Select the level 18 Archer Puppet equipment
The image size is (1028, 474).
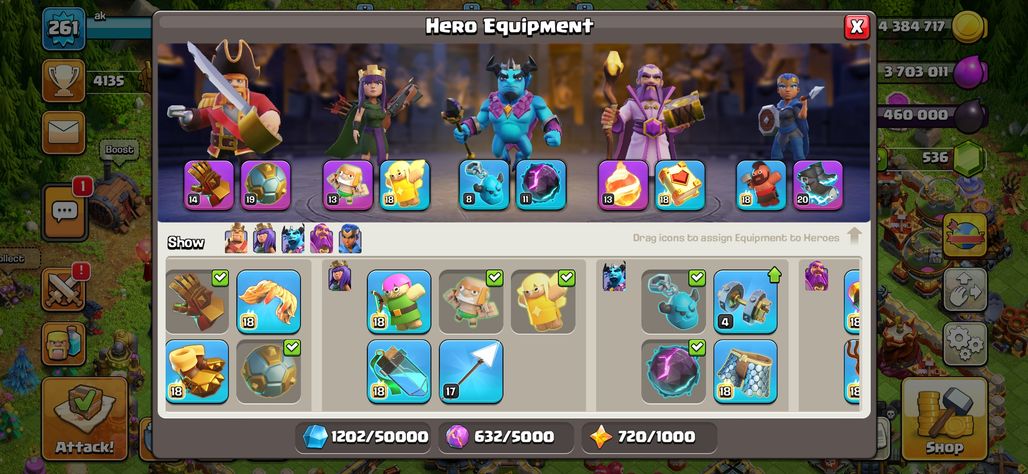(399, 302)
